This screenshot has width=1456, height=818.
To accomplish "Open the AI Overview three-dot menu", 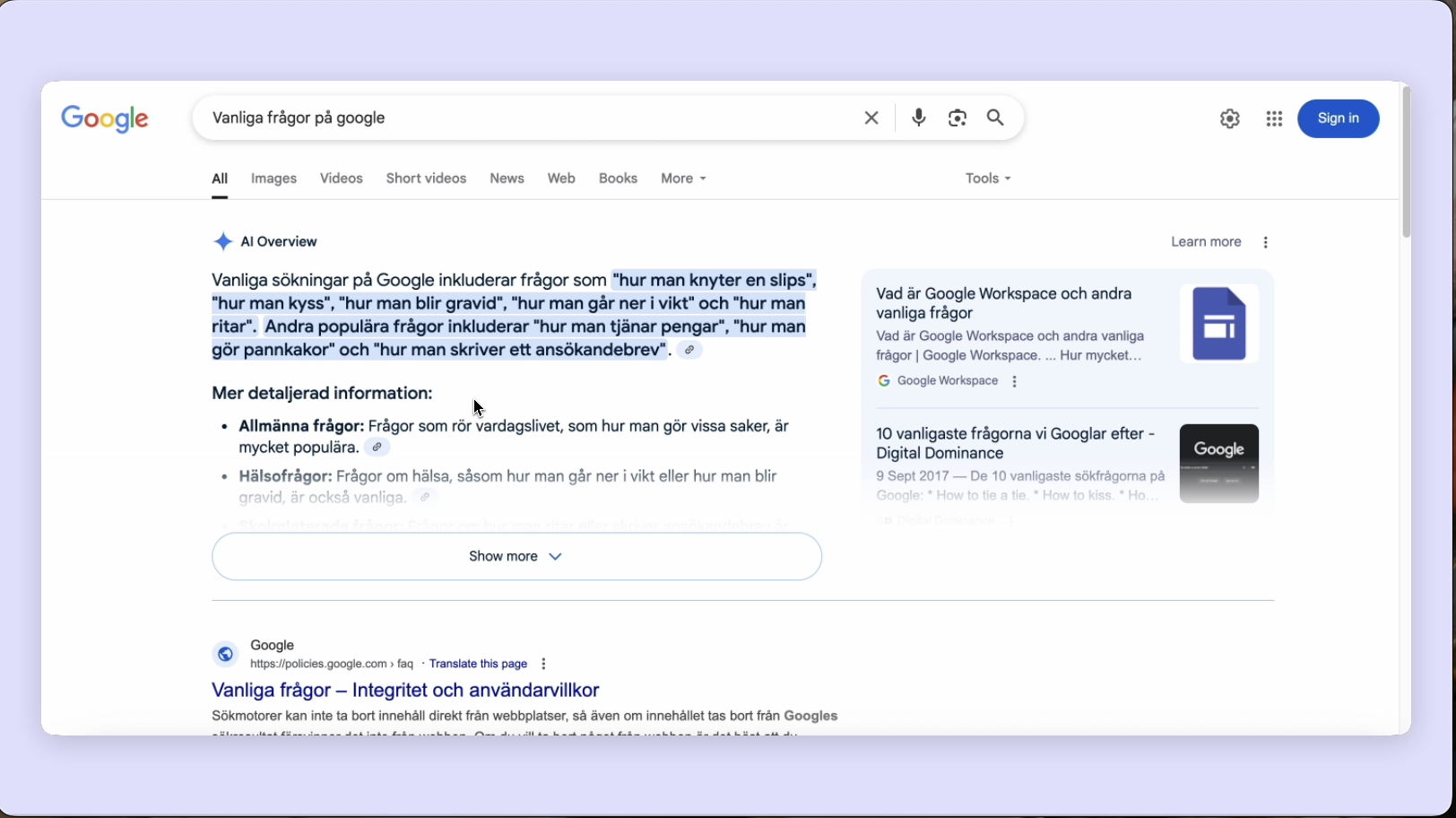I will 1265,241.
